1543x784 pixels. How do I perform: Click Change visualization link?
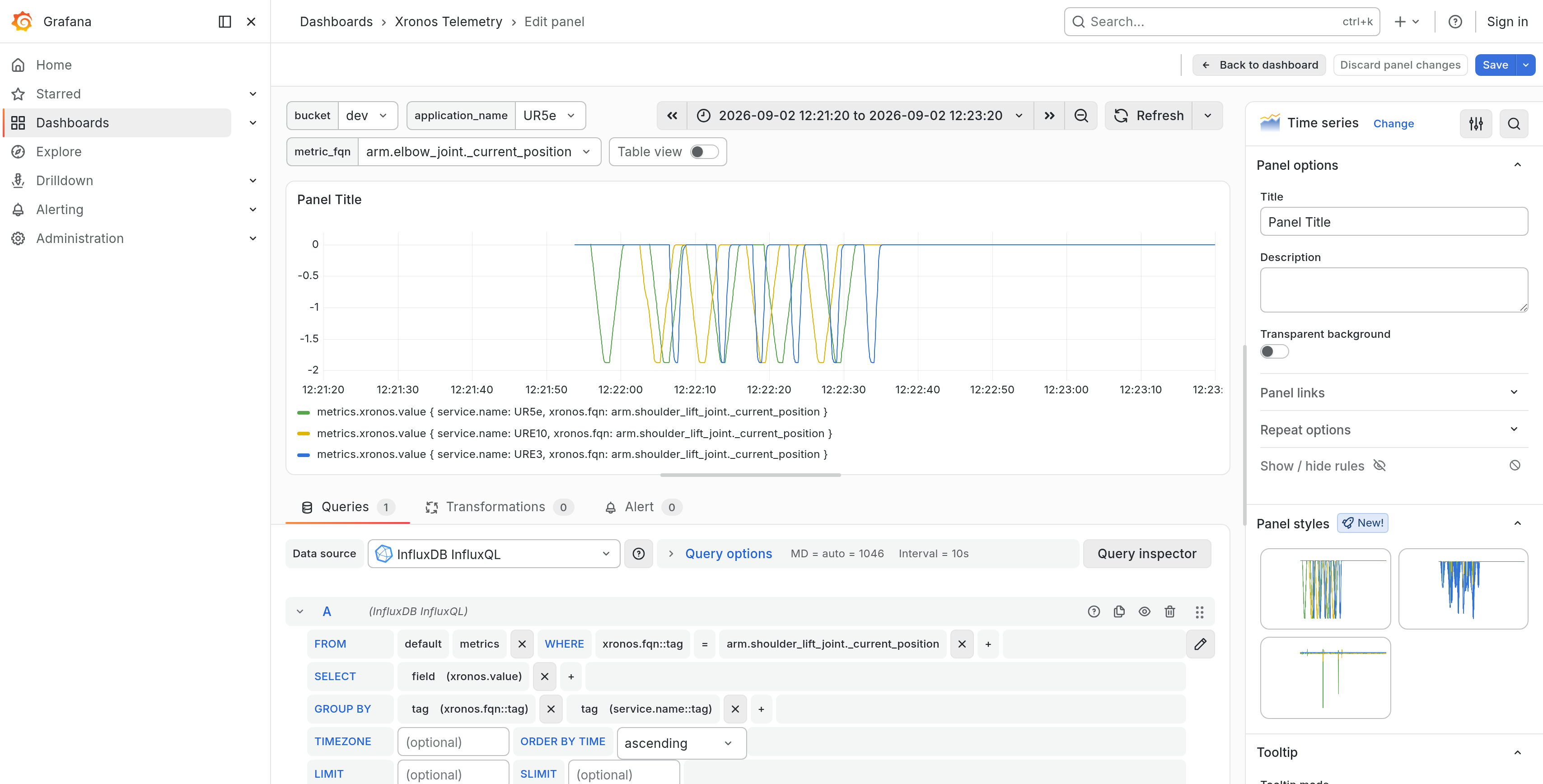tap(1393, 123)
